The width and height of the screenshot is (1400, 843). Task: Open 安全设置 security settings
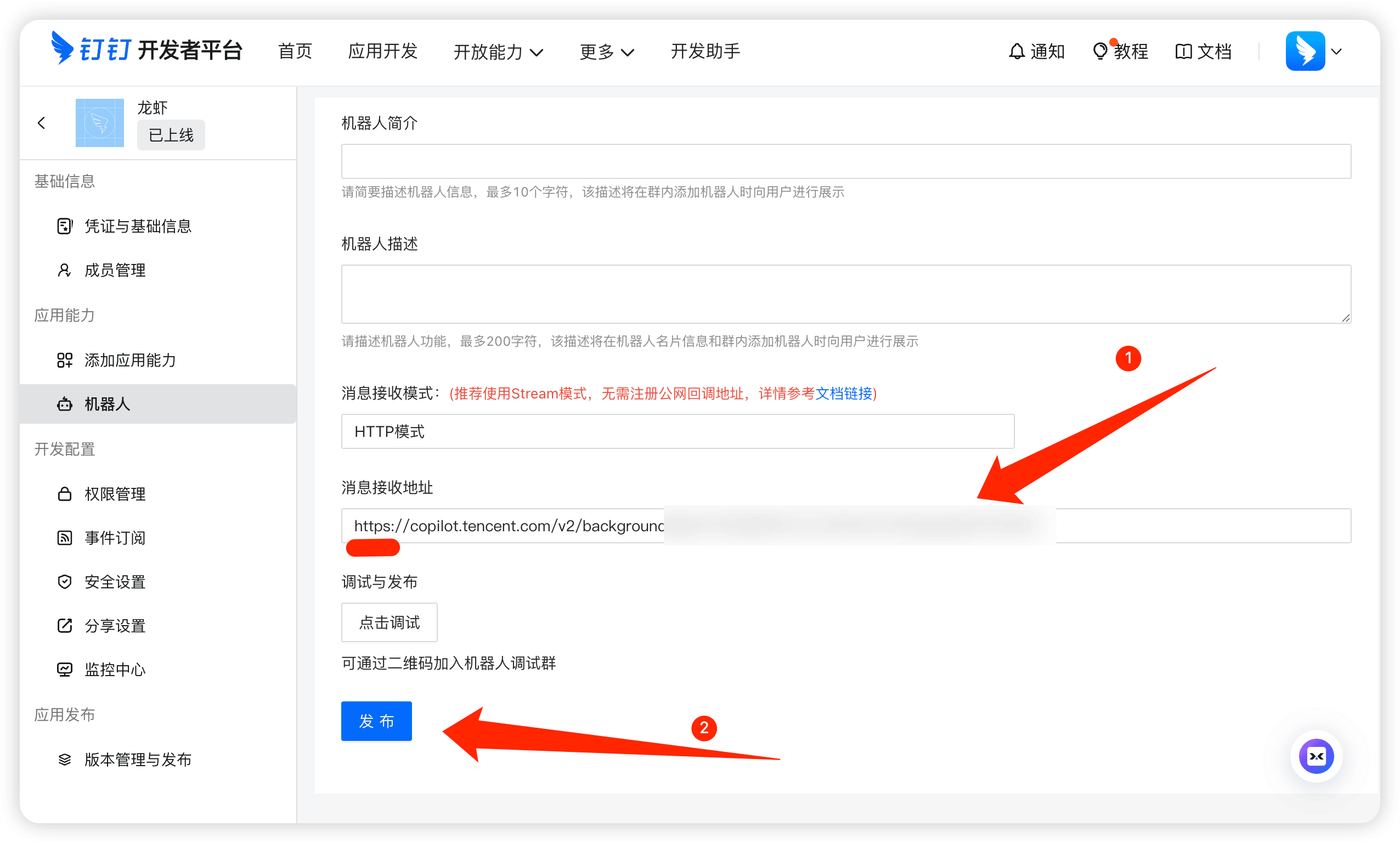coord(115,581)
